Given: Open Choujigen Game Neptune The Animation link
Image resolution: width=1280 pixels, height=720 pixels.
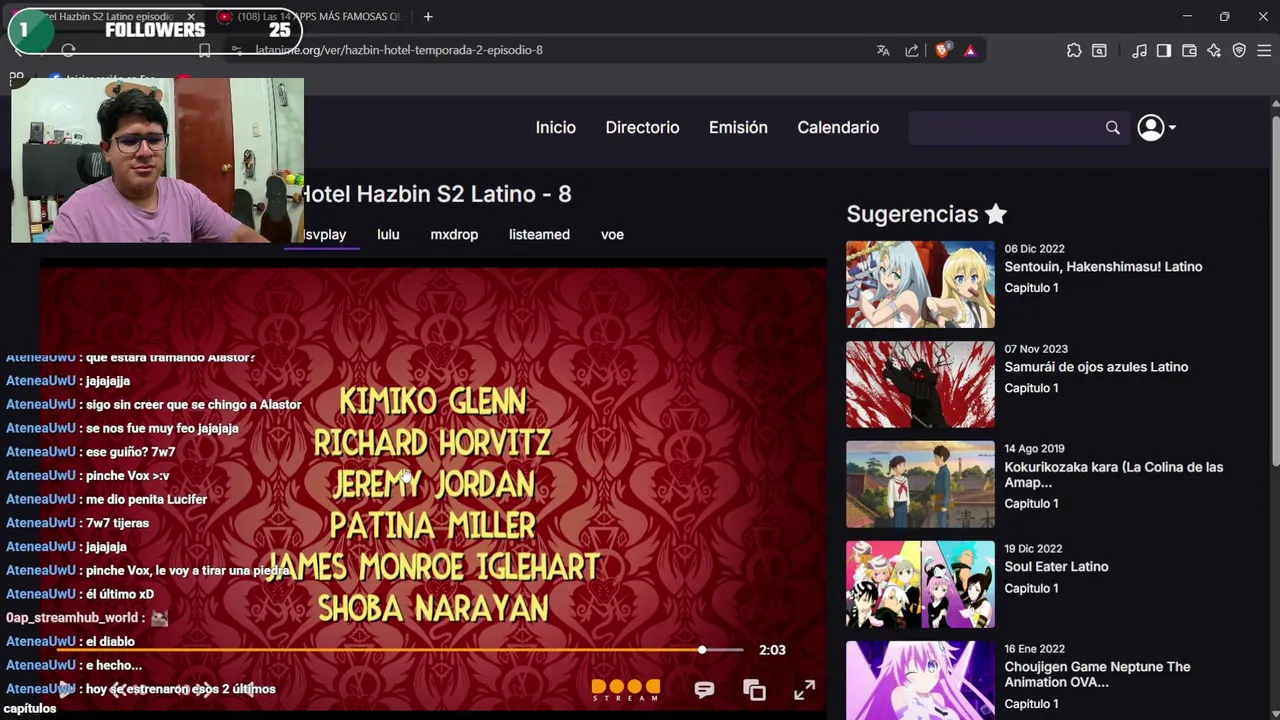Looking at the screenshot, I should [1097, 675].
